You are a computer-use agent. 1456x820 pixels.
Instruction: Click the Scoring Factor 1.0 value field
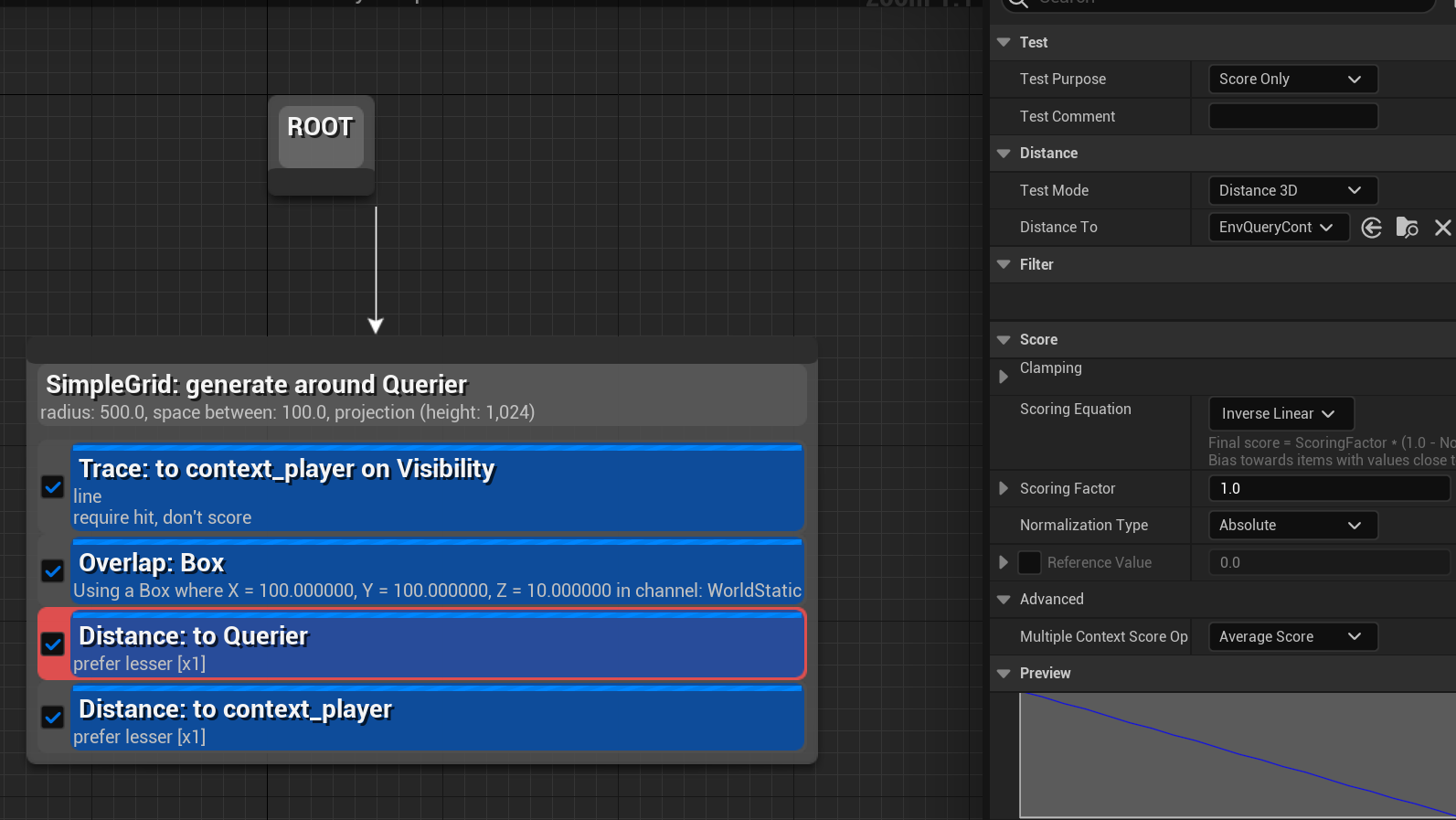[1329, 488]
